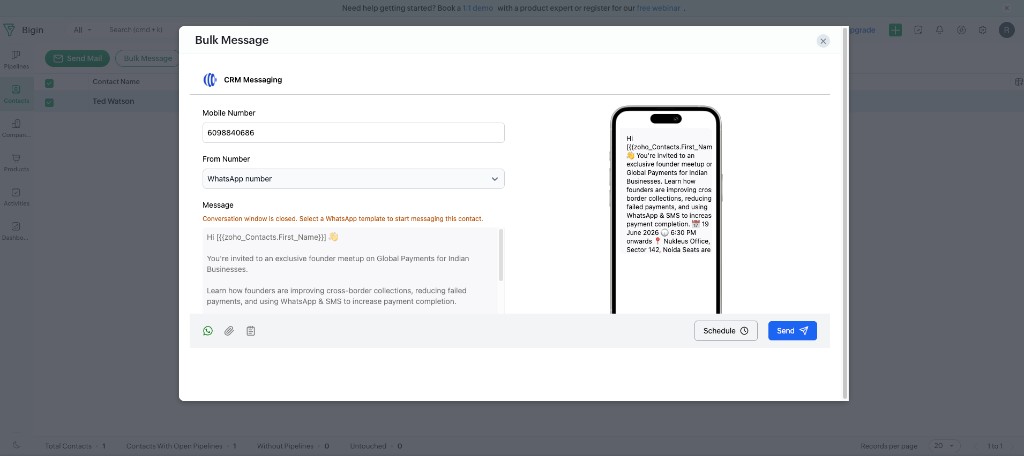The image size is (1024, 456).
Task: Open Products in the sidebar
Action: click(16, 162)
